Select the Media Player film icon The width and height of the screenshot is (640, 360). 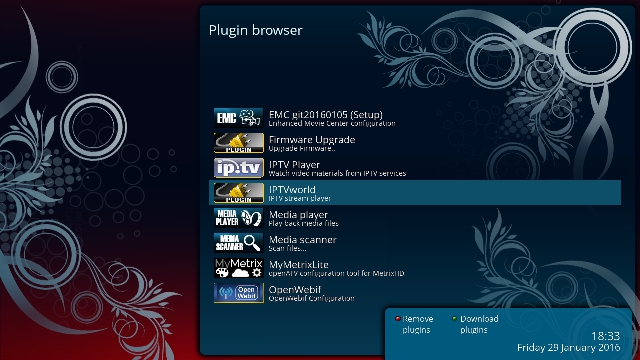pos(238,218)
